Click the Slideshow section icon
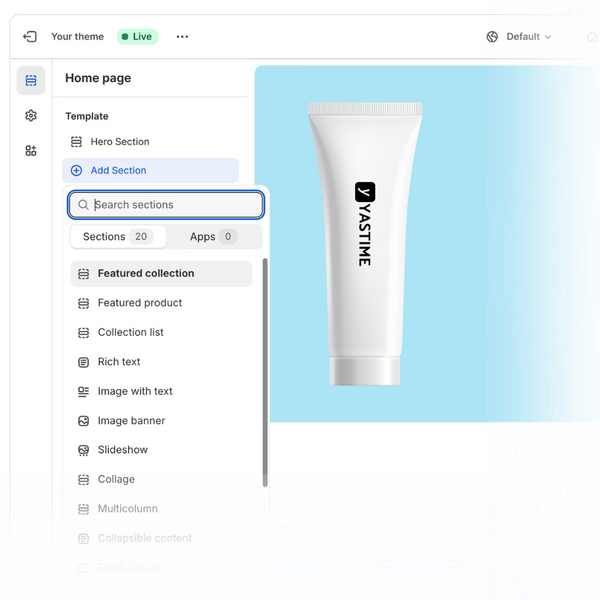600x600 pixels. point(84,450)
